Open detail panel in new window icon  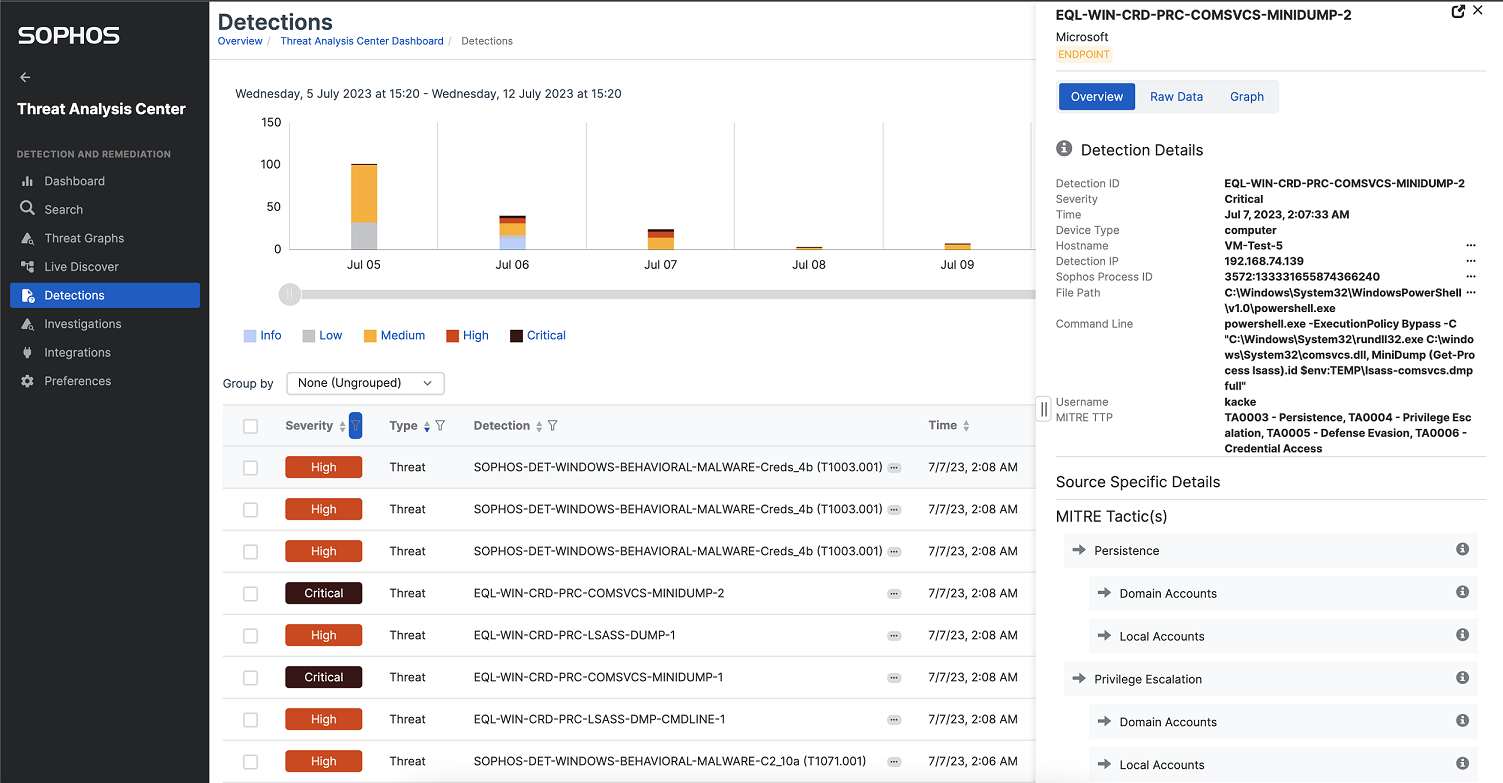click(x=1458, y=11)
